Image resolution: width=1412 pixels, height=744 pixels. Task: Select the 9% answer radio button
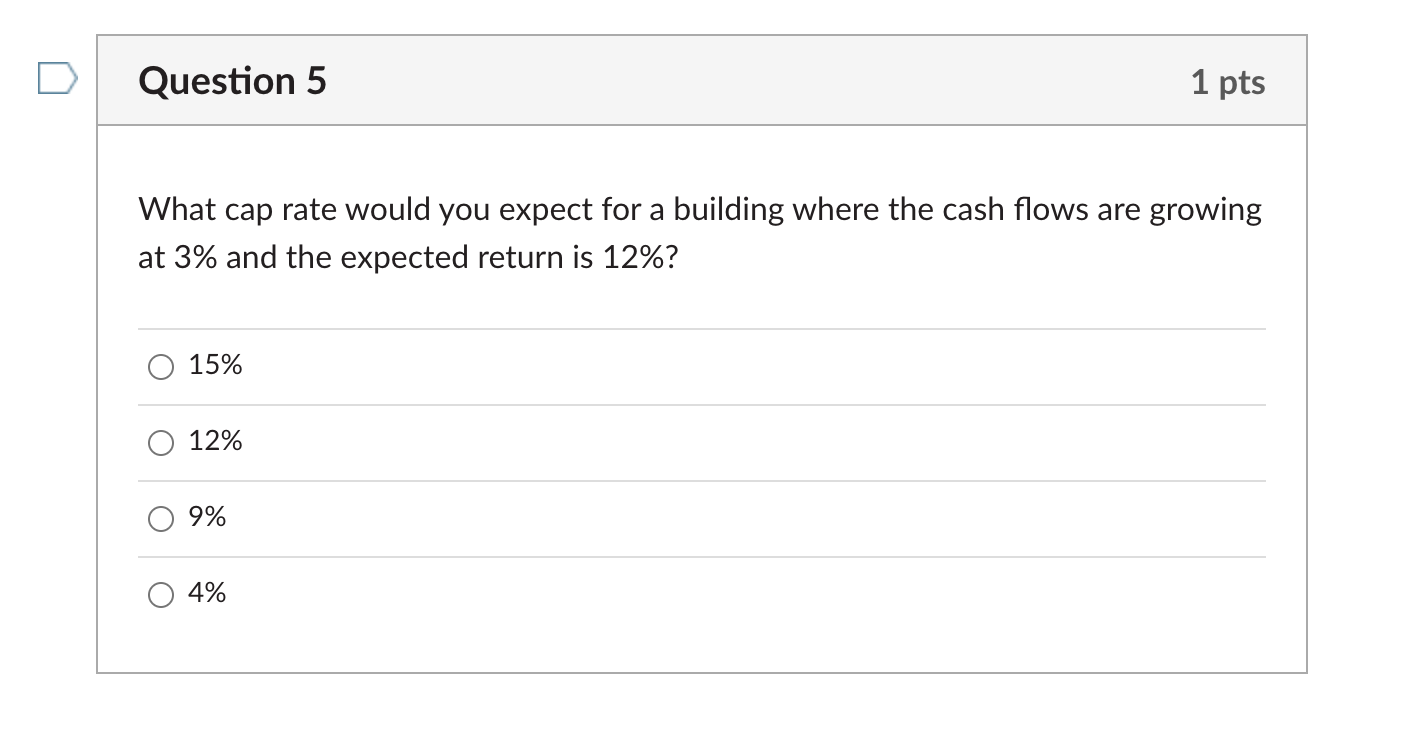coord(160,517)
